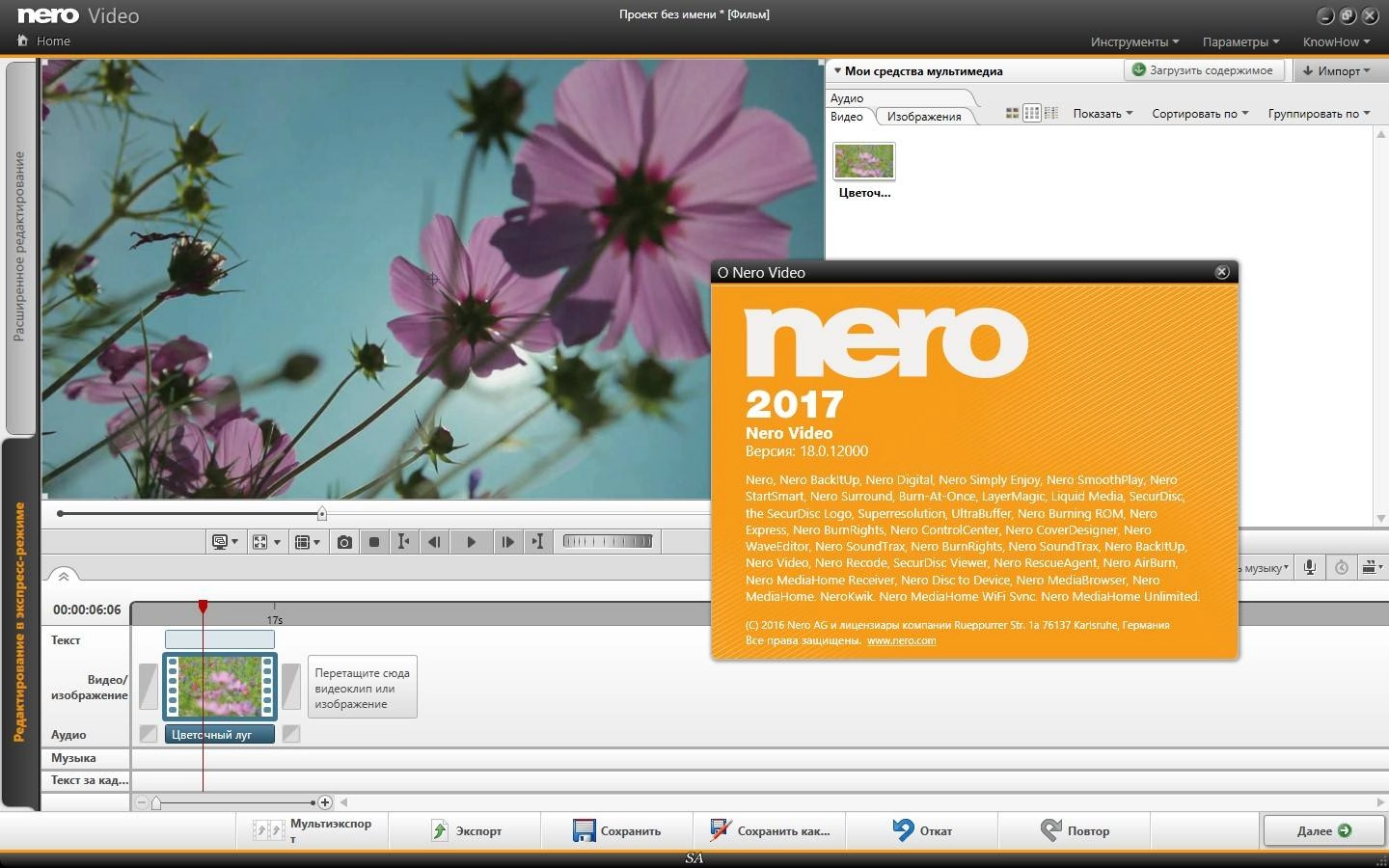Click the Мультиэкспорт button
Screen dimensions: 1389x868
[x=313, y=830]
